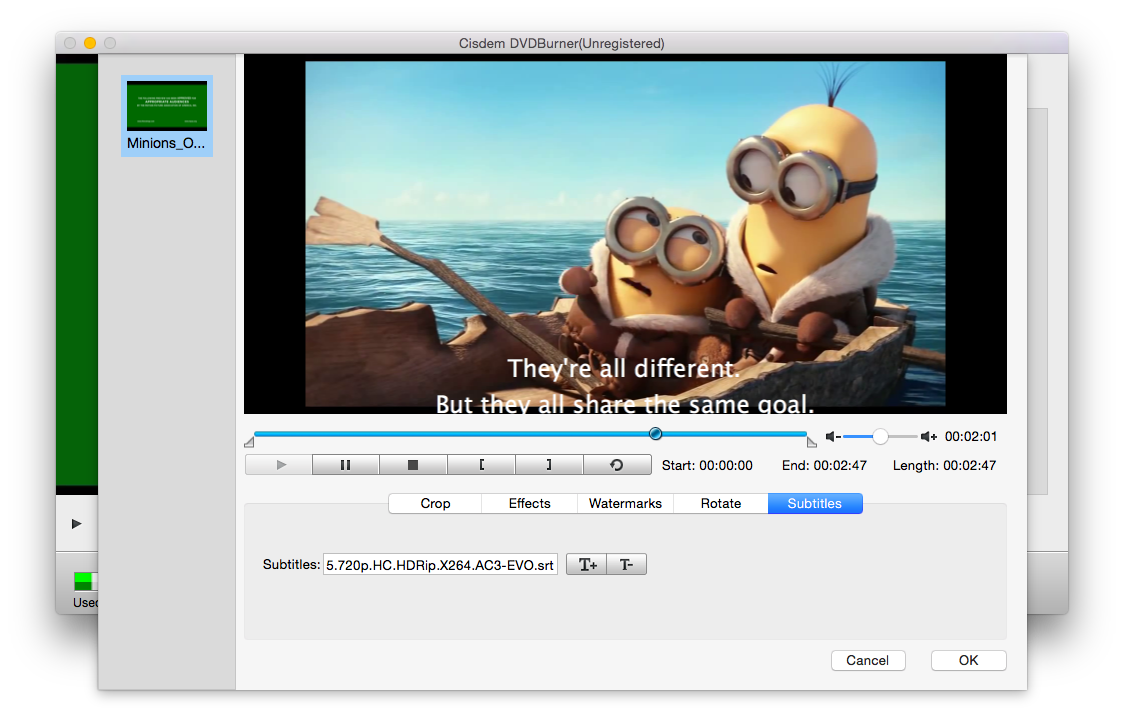Switch to the Watermarks tab
Image resolution: width=1124 pixels, height=711 pixels.
(x=625, y=503)
